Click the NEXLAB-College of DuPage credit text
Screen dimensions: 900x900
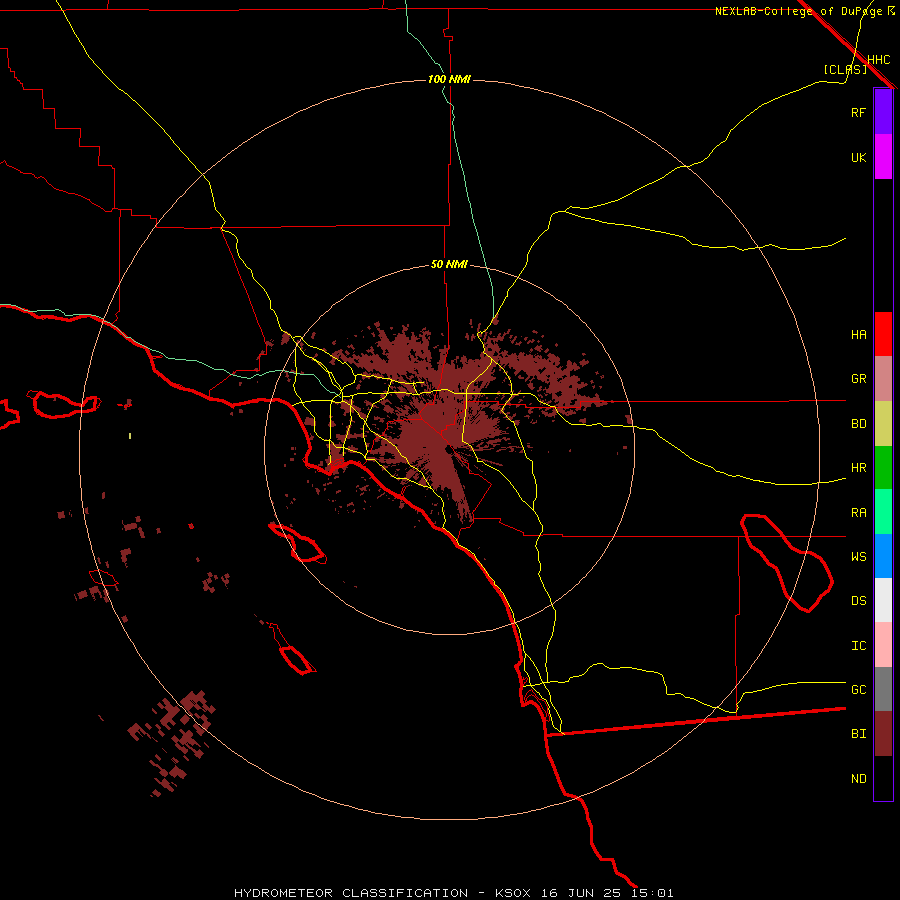point(798,11)
